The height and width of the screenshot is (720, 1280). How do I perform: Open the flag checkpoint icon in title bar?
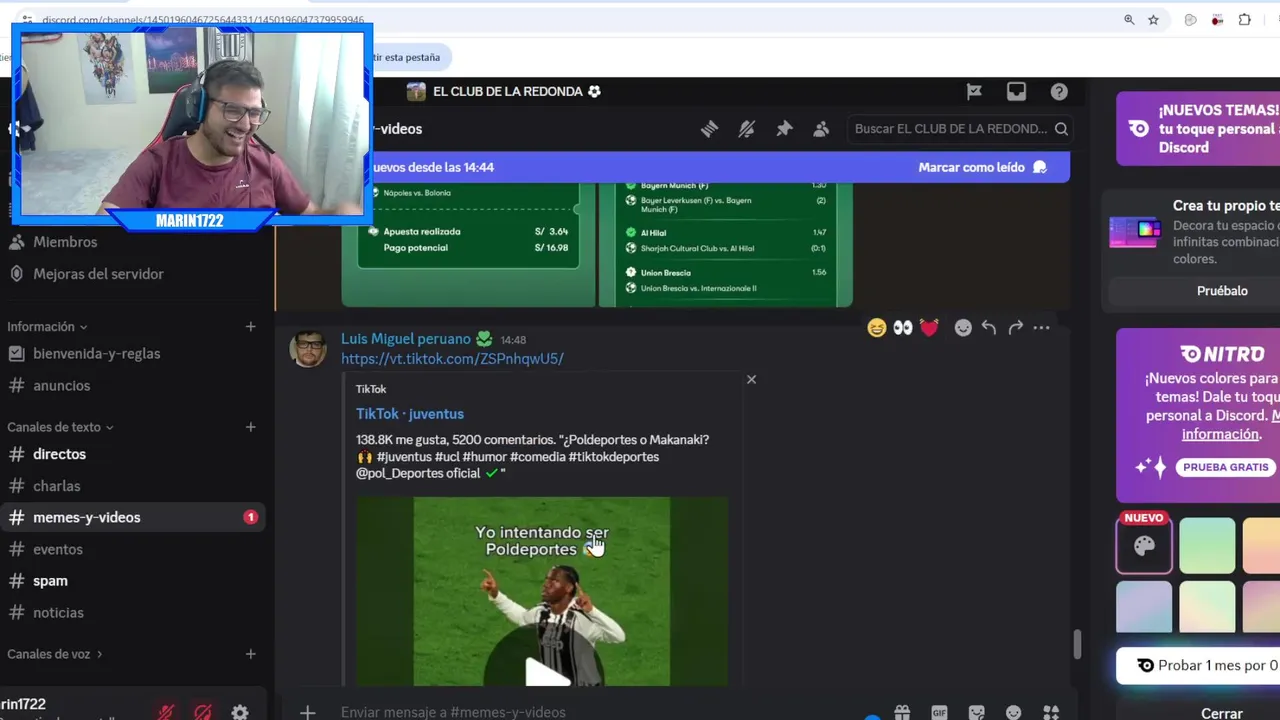(x=974, y=92)
